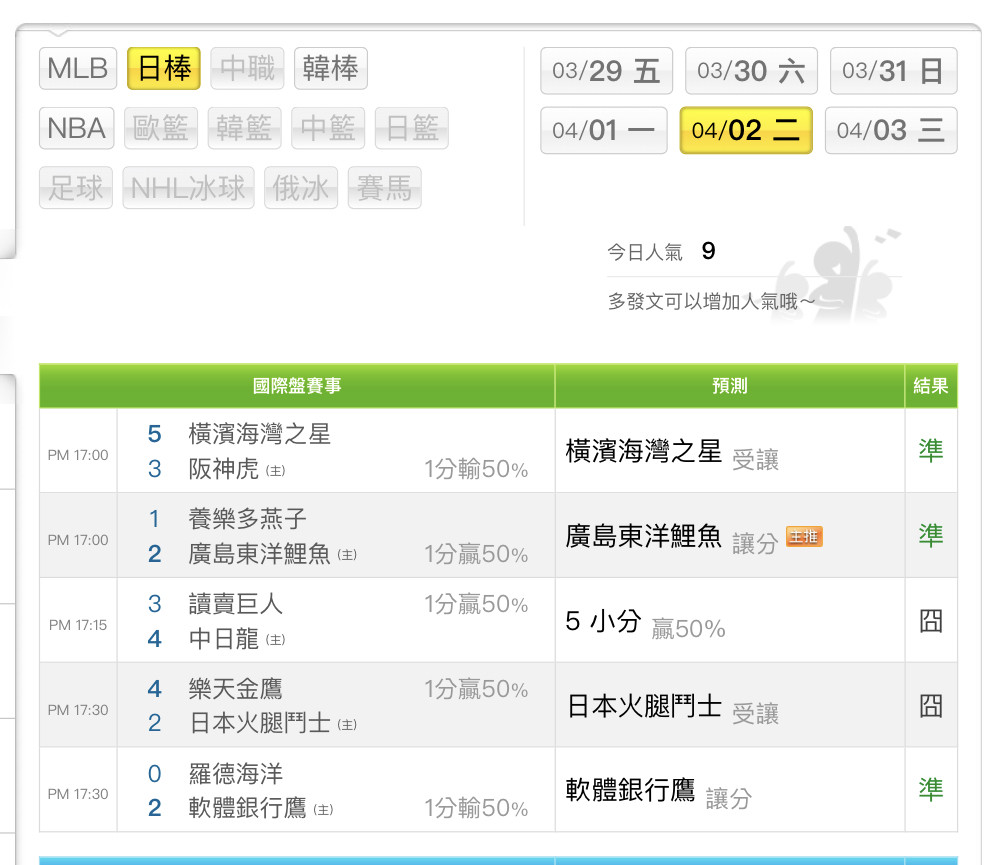Click the disabled 中職 league button
Viewport: 994px width, 865px height.
pos(247,68)
